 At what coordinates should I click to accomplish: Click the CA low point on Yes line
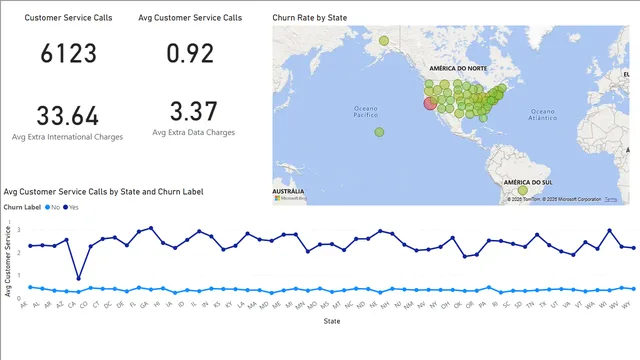(x=79, y=279)
